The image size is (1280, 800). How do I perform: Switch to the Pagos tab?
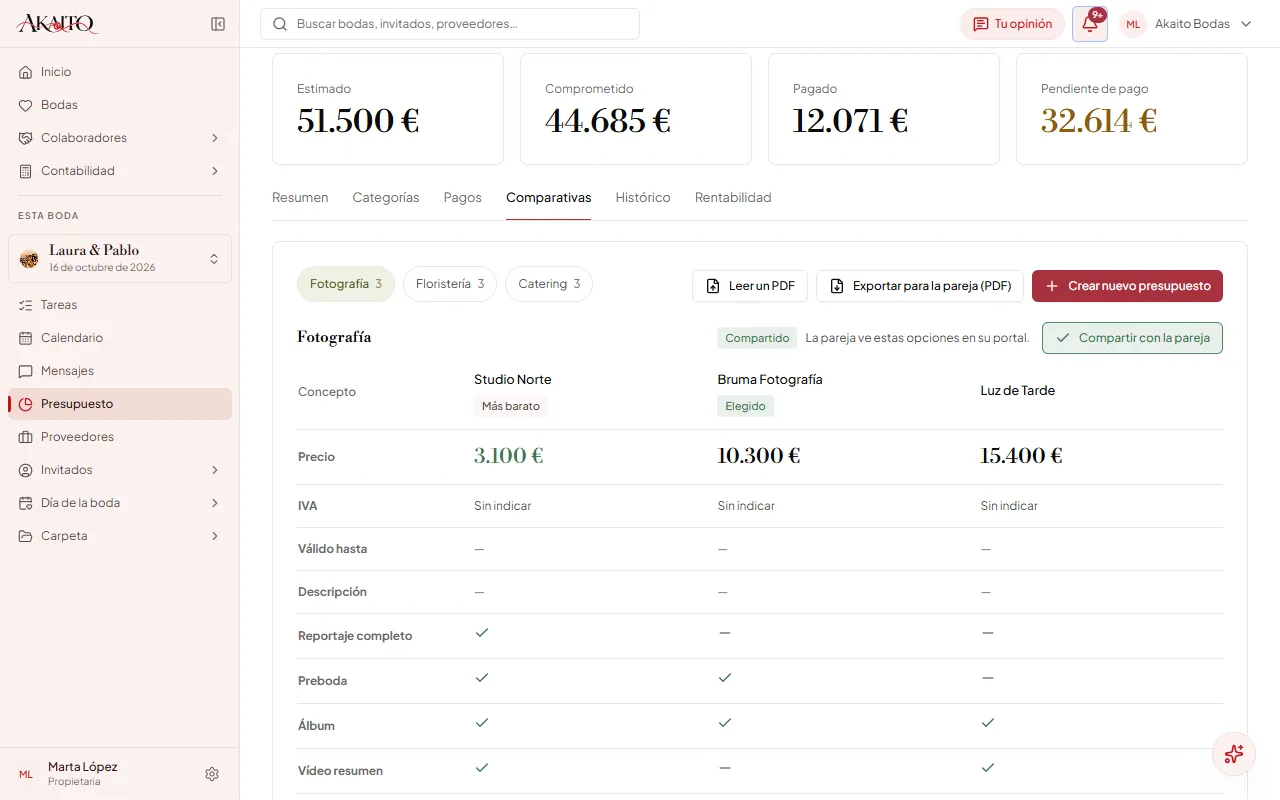(463, 198)
